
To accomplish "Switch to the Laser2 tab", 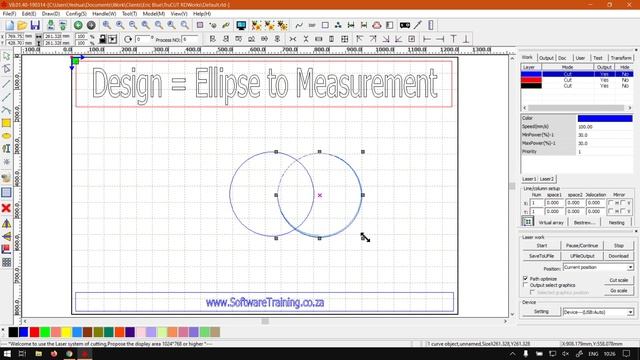I will coord(547,179).
